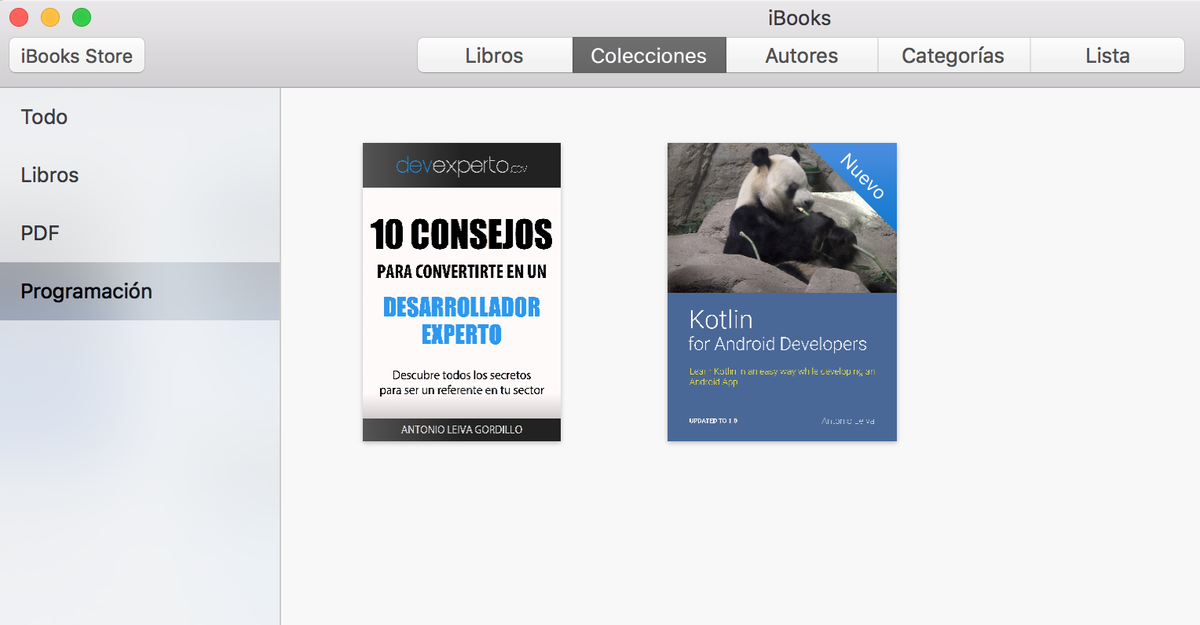Switch to the Autores tab
The image size is (1200, 625).
(802, 56)
